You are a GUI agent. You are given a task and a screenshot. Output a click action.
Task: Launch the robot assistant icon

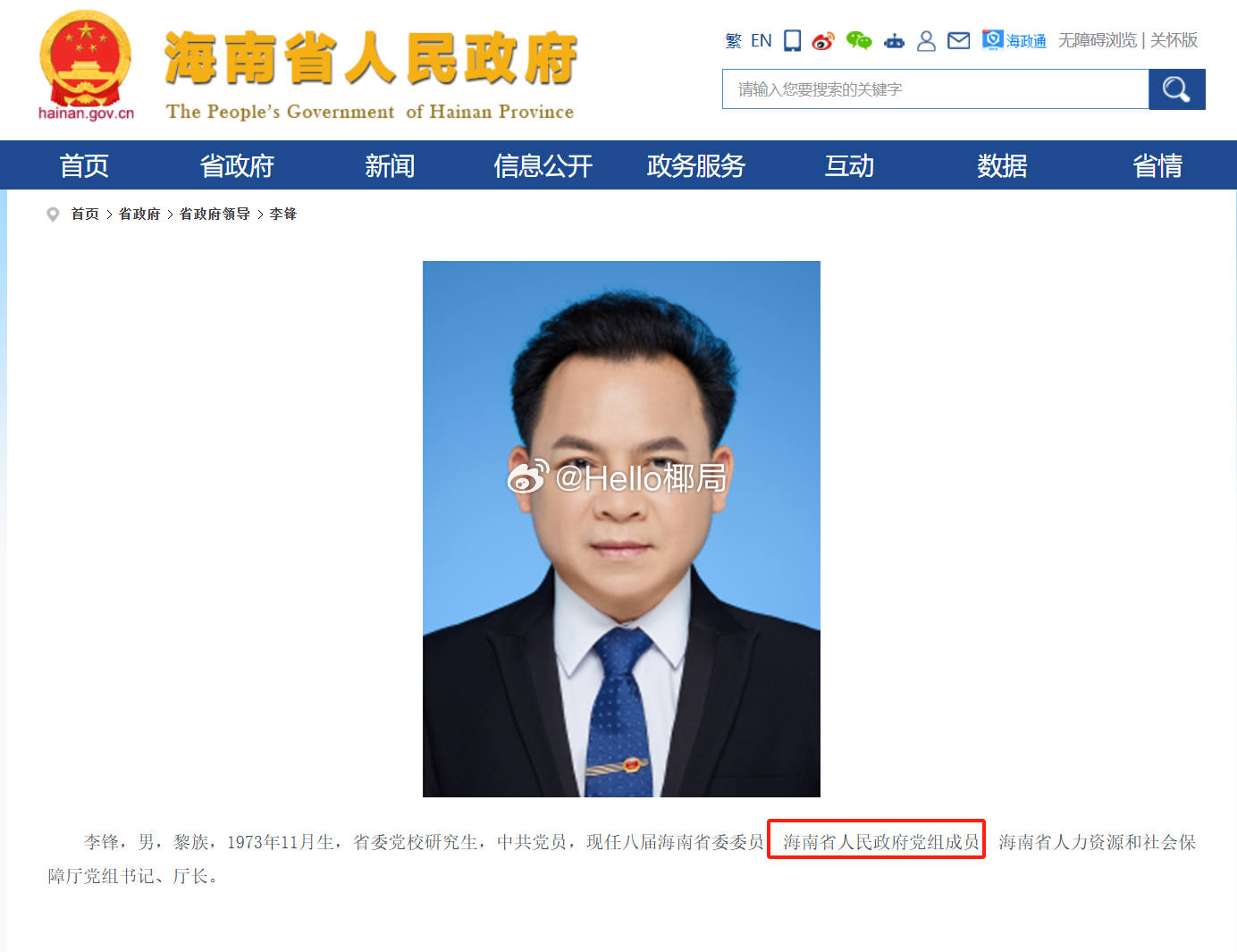coord(894,41)
